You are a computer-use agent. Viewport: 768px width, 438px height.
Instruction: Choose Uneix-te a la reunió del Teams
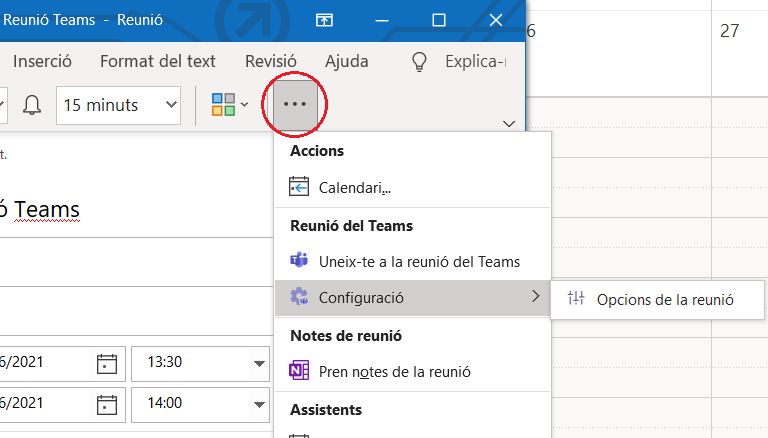point(418,262)
